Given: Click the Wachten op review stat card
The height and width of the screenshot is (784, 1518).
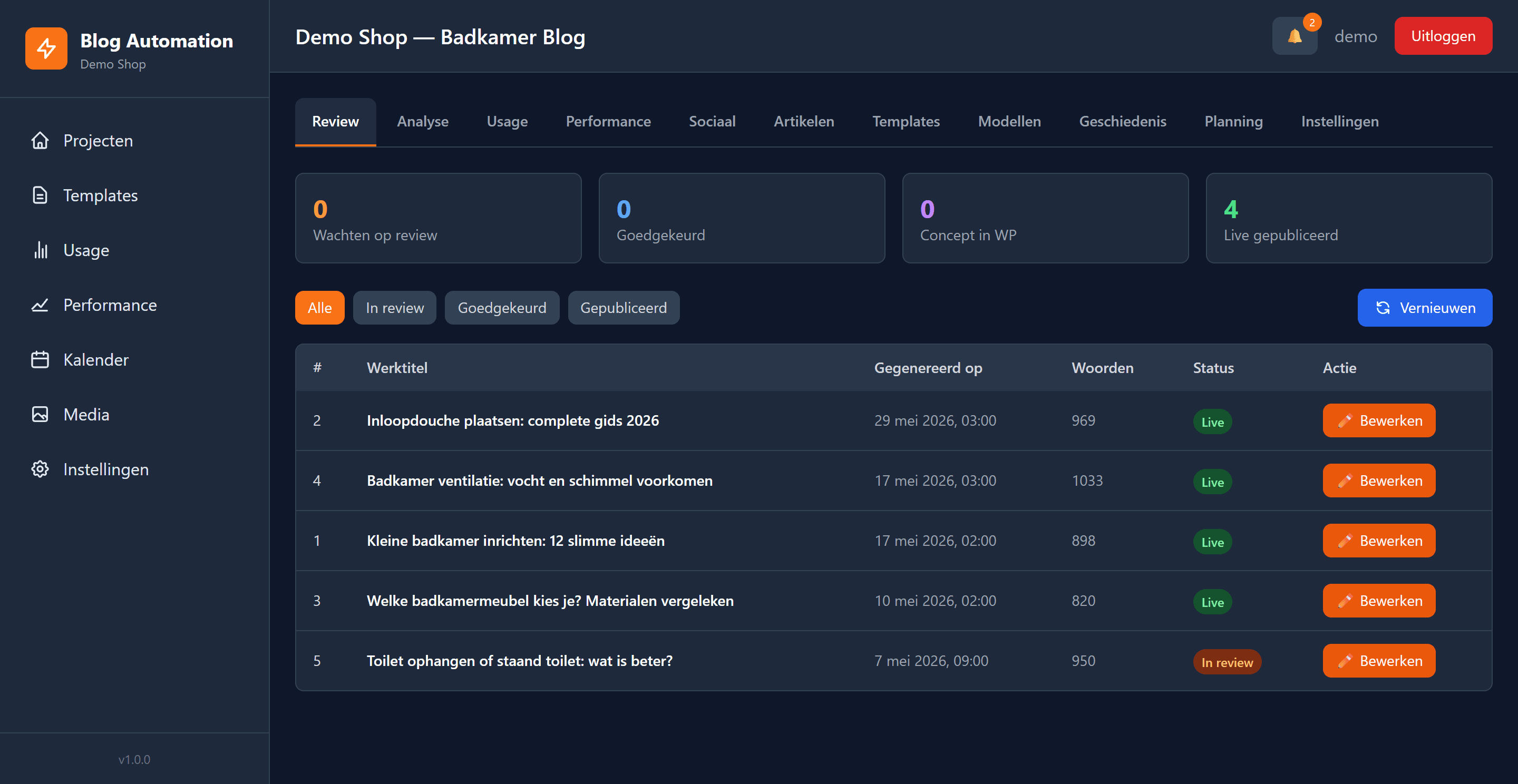Looking at the screenshot, I should (438, 218).
